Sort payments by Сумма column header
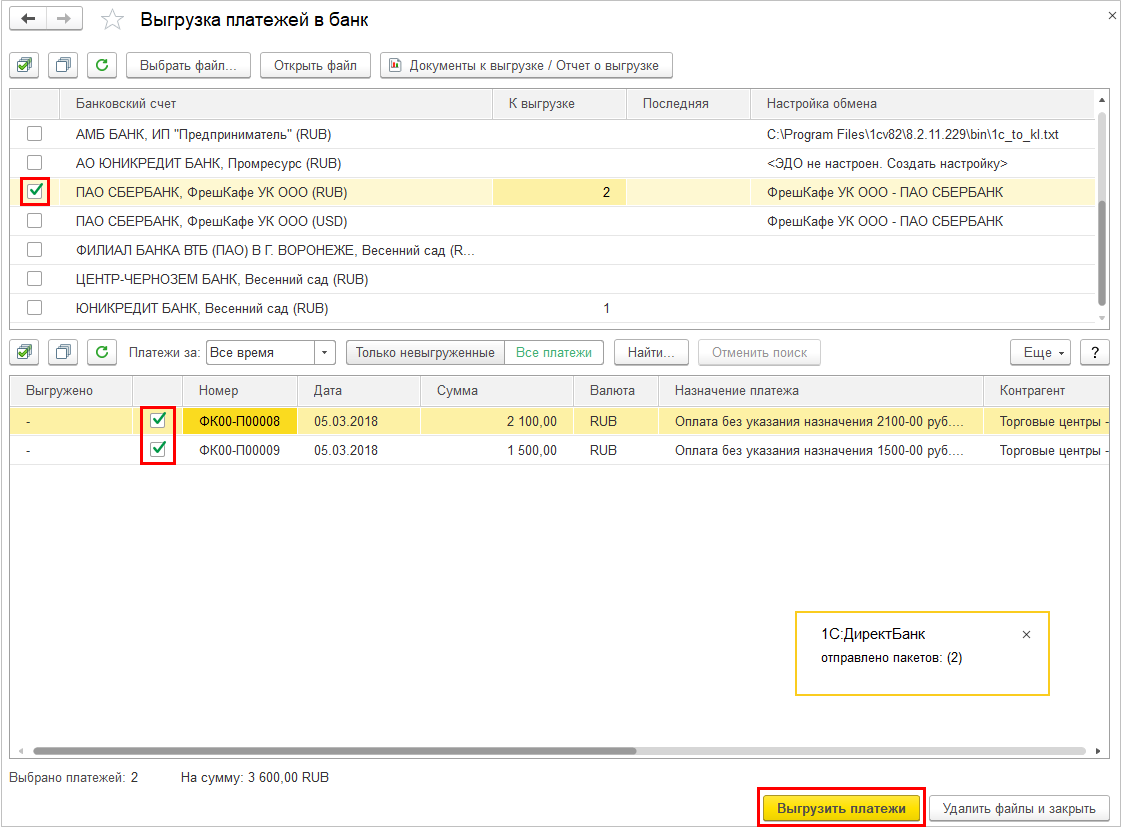This screenshot has height=827, width=1121. click(497, 391)
